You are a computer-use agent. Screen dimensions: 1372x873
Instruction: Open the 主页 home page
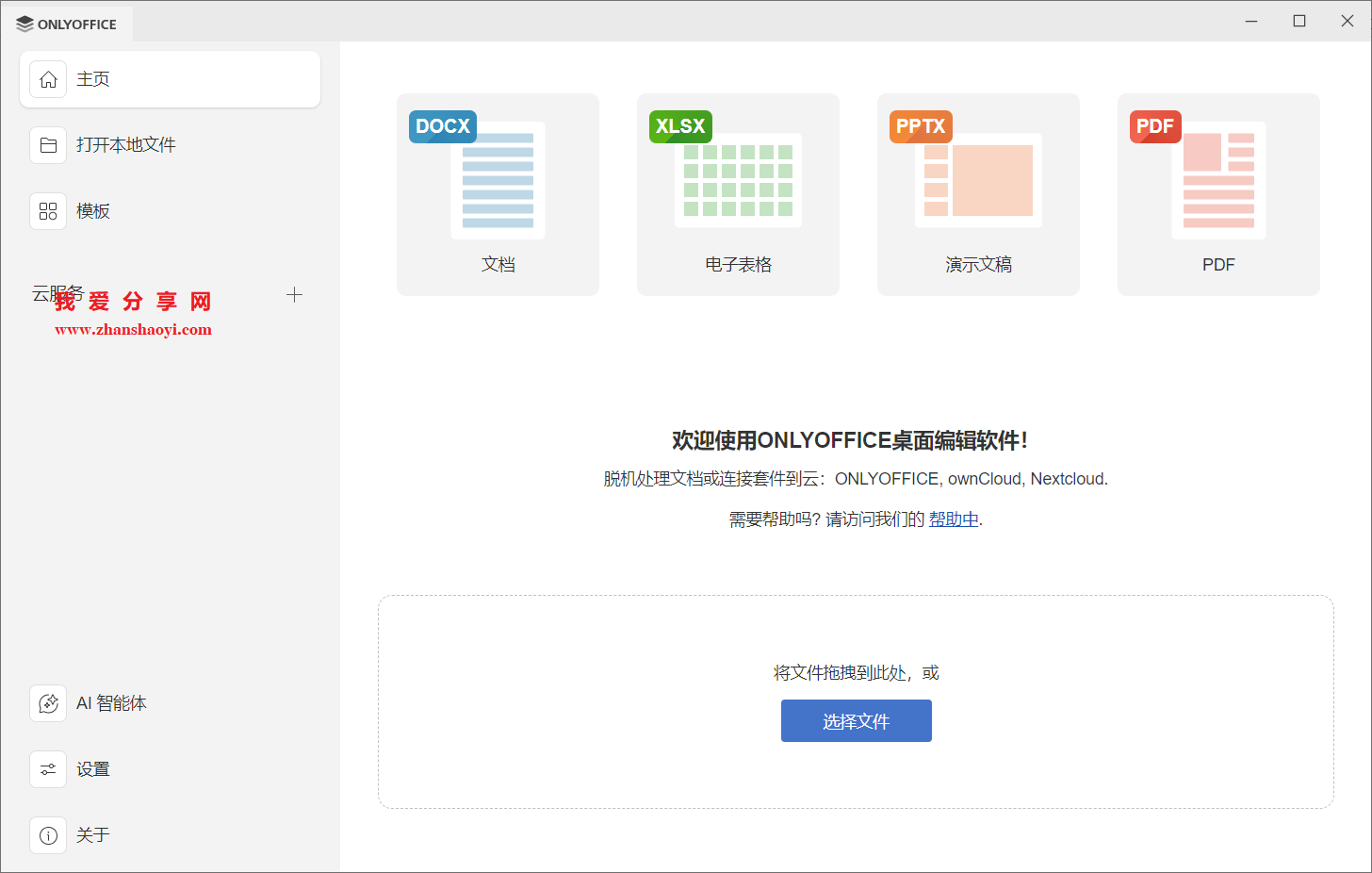(170, 79)
